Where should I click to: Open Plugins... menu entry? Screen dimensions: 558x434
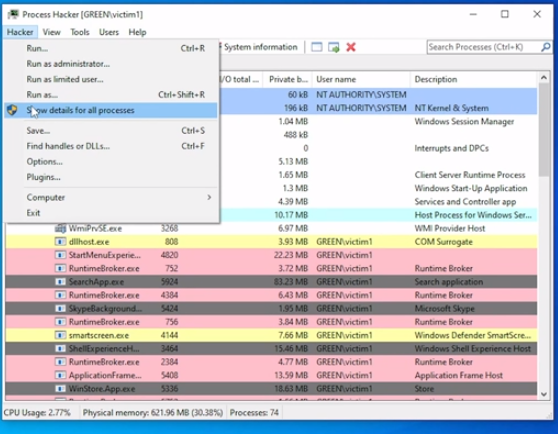pyautogui.click(x=111, y=177)
